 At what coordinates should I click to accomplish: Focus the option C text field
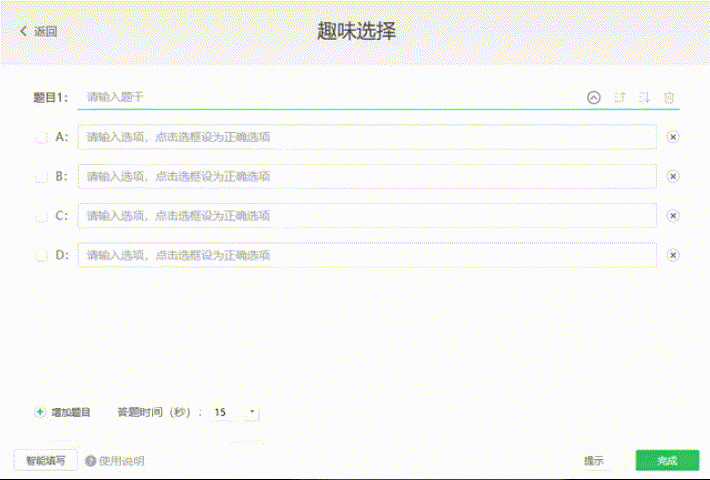click(367, 216)
